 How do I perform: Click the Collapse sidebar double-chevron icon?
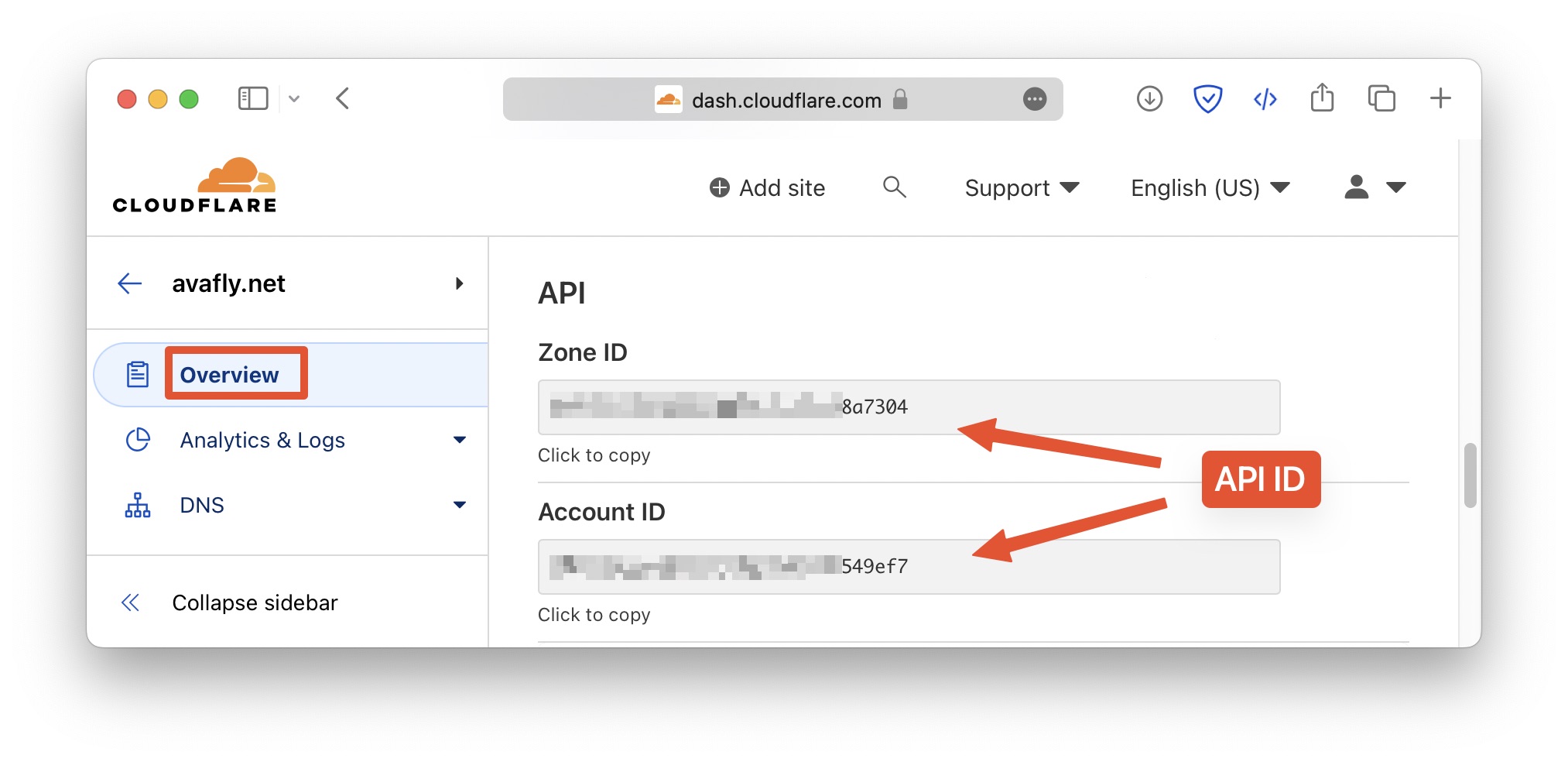(130, 602)
